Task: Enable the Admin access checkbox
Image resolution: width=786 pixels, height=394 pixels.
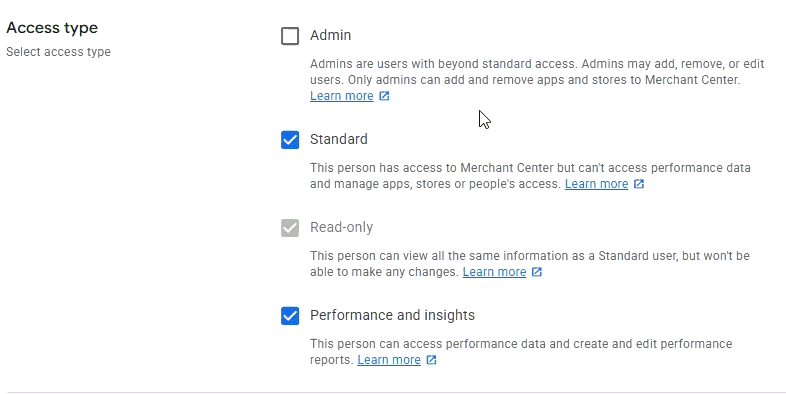Action: (x=290, y=36)
